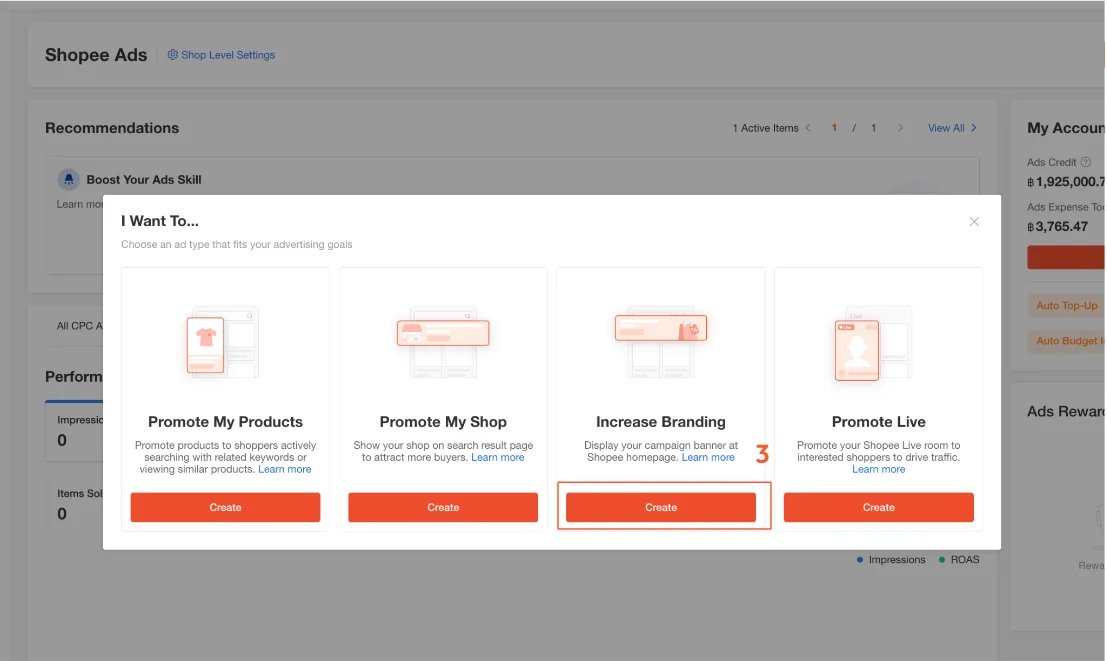Toggle the ROAS legend item

[x=959, y=559]
